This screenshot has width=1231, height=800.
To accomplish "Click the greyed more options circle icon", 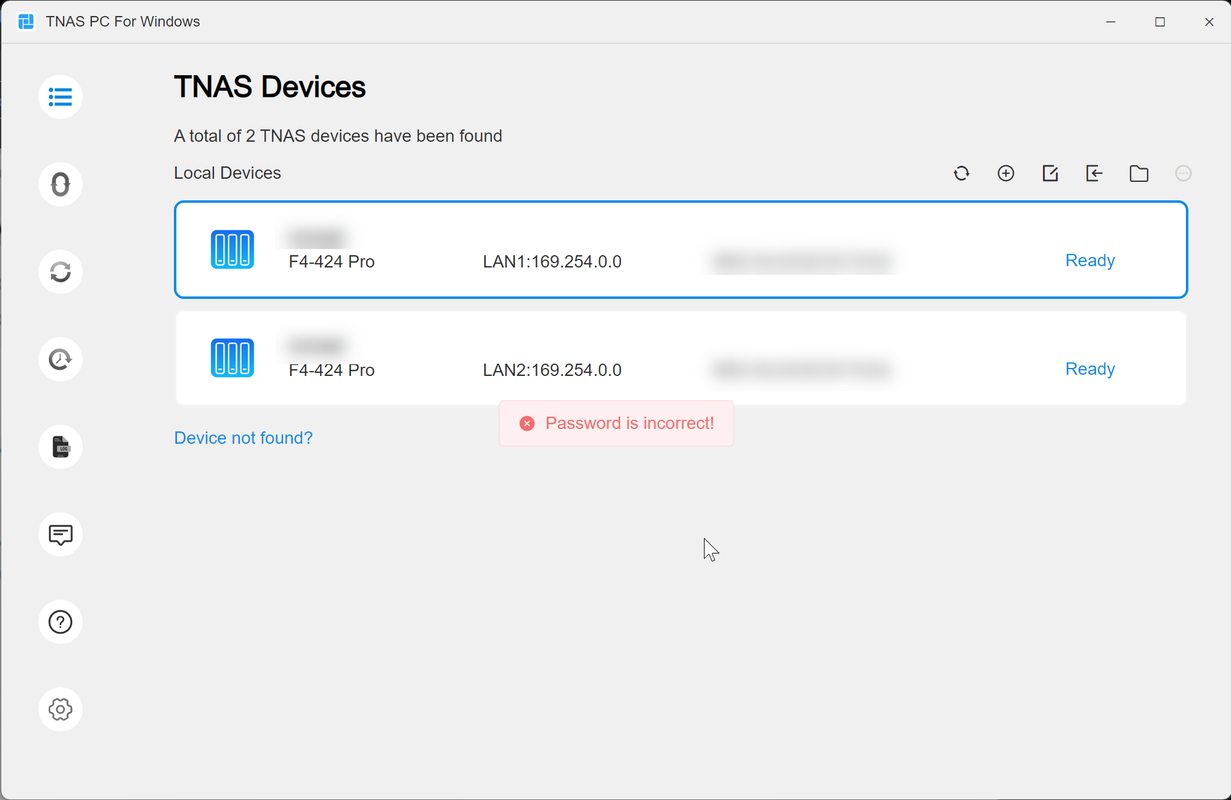I will [1183, 173].
